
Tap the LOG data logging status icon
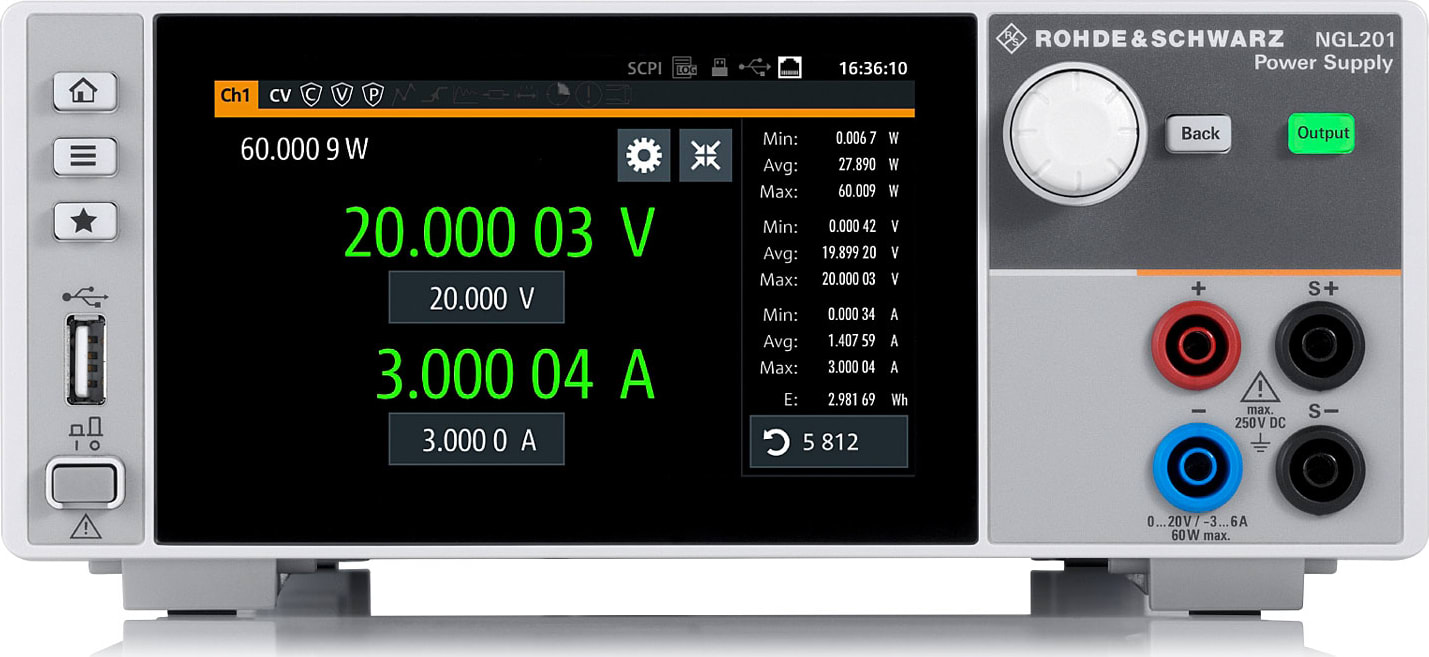coord(685,68)
